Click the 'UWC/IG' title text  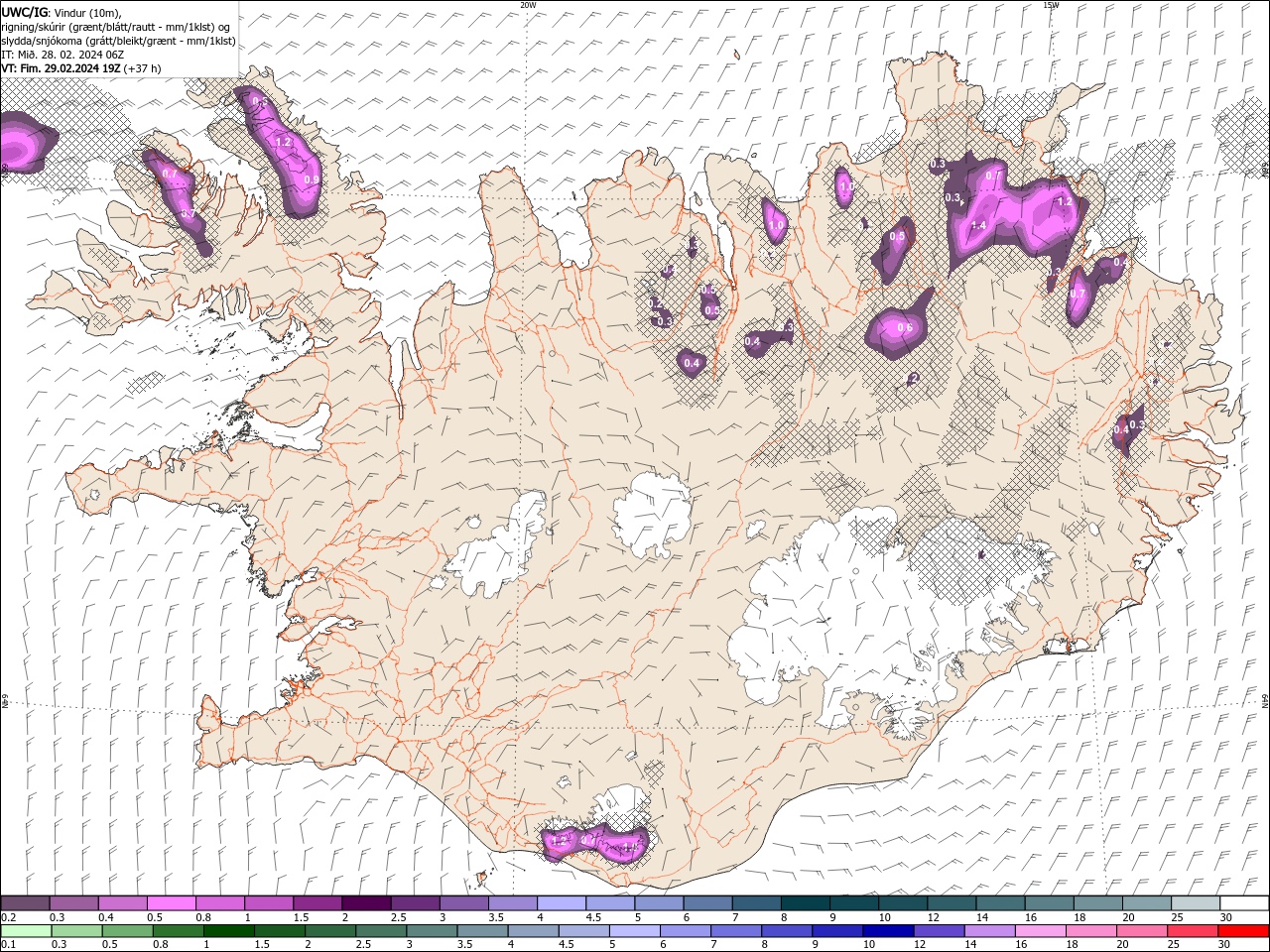25,12
